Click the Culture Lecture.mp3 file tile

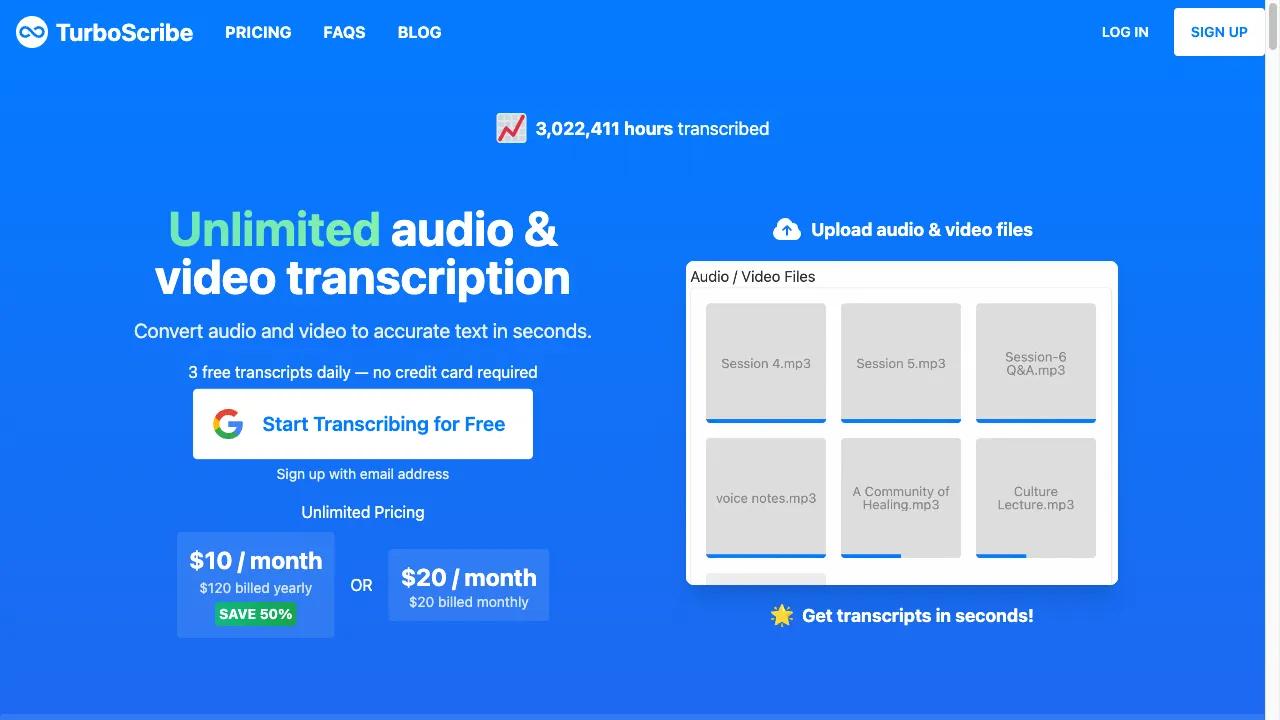point(1036,498)
